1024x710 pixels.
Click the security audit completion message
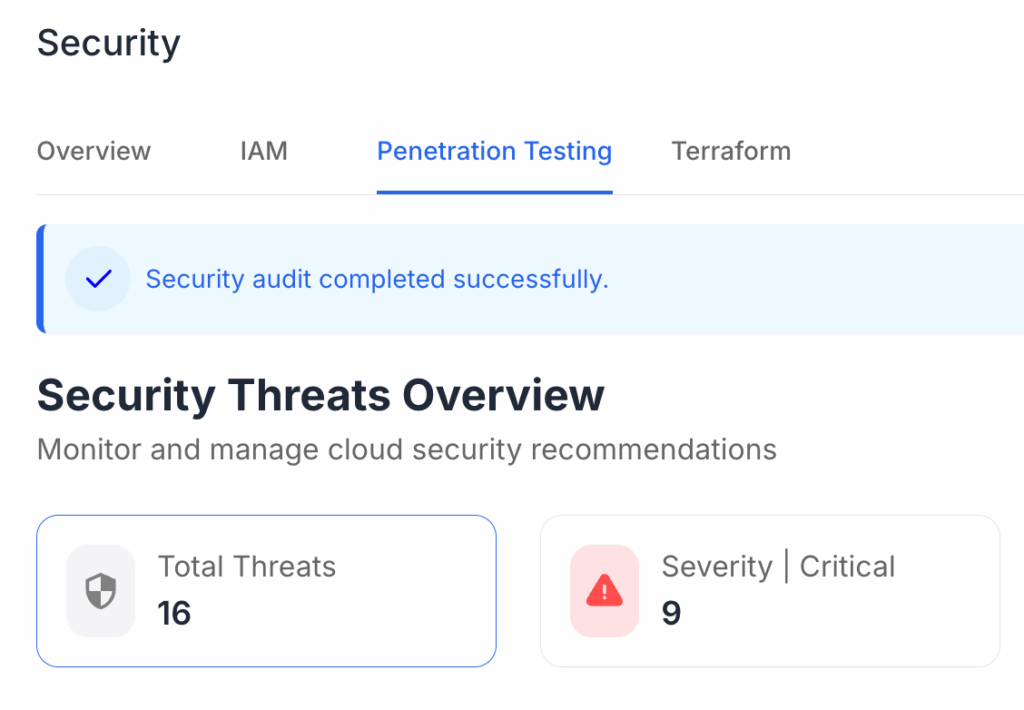pyautogui.click(x=378, y=279)
